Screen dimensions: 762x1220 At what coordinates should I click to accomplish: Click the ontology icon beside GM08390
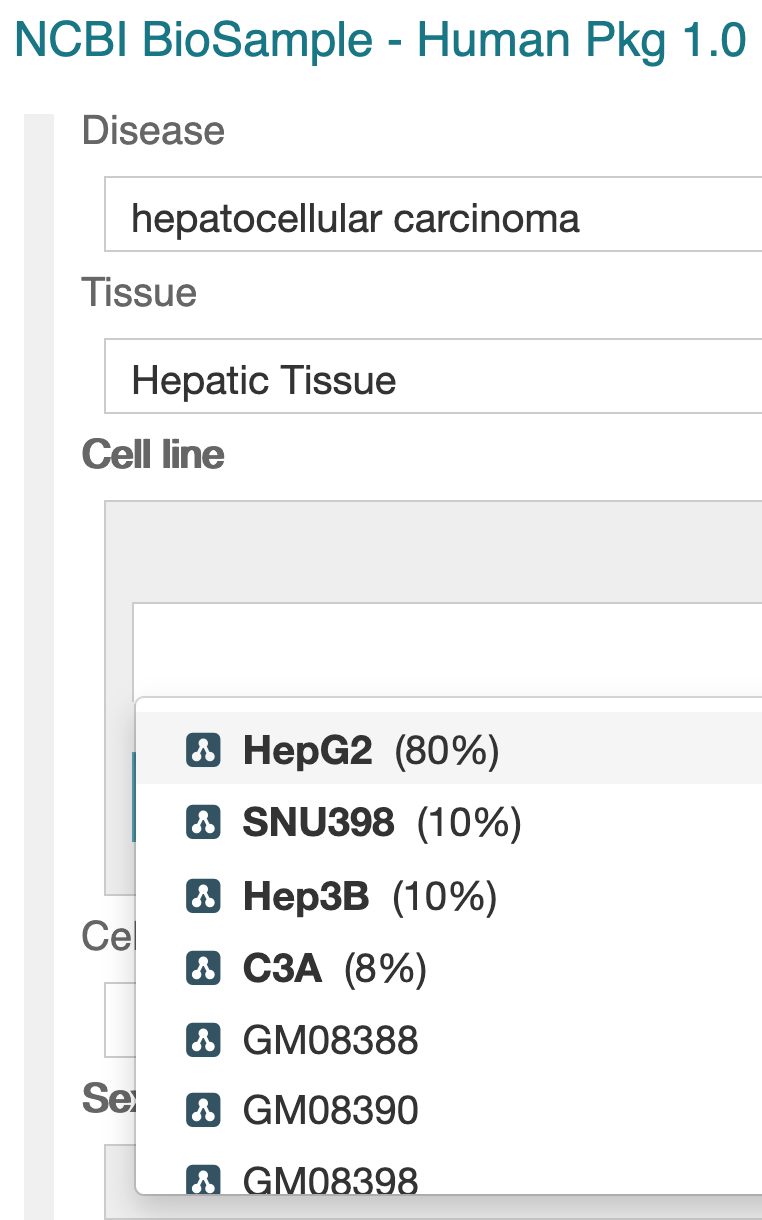(x=203, y=1110)
